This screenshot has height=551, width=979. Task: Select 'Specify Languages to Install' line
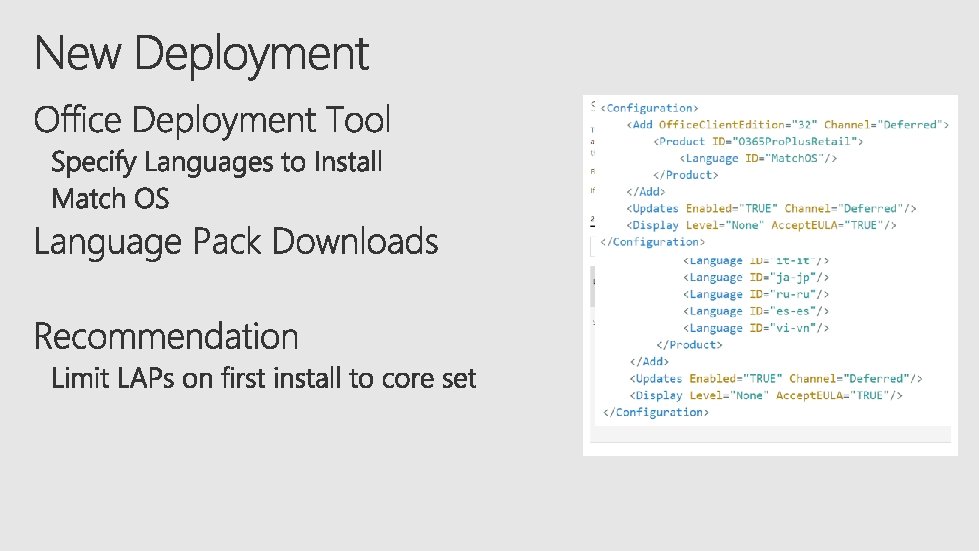point(217,162)
